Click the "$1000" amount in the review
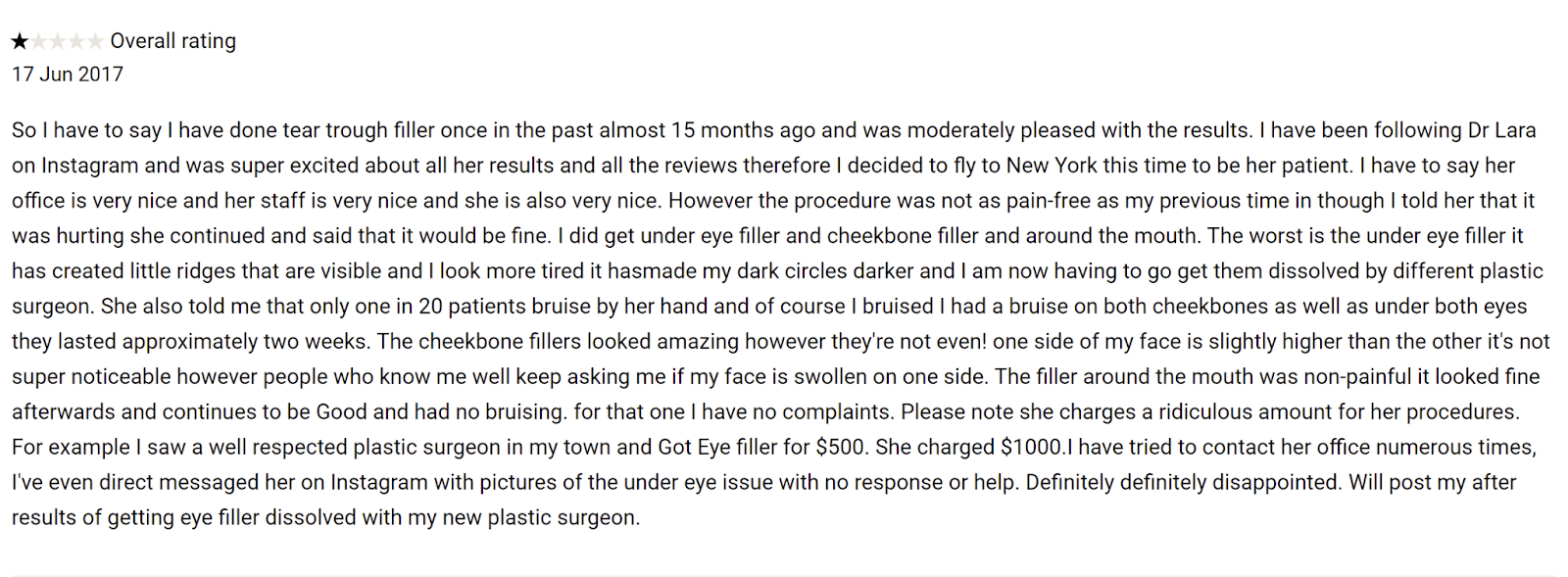Screen dimensions: 1568x577 (x=1032, y=448)
